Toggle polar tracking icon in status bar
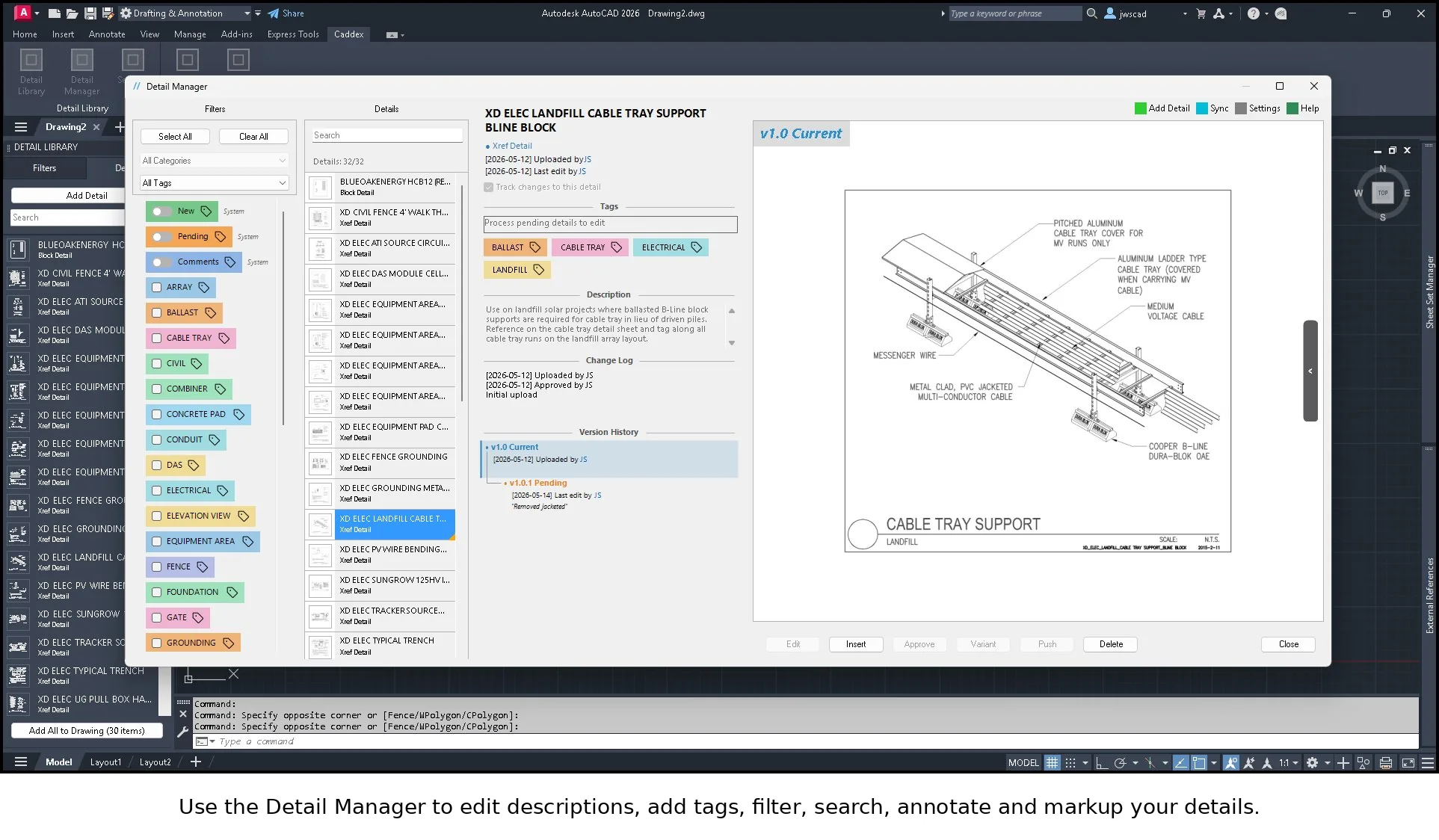 pyautogui.click(x=1120, y=762)
